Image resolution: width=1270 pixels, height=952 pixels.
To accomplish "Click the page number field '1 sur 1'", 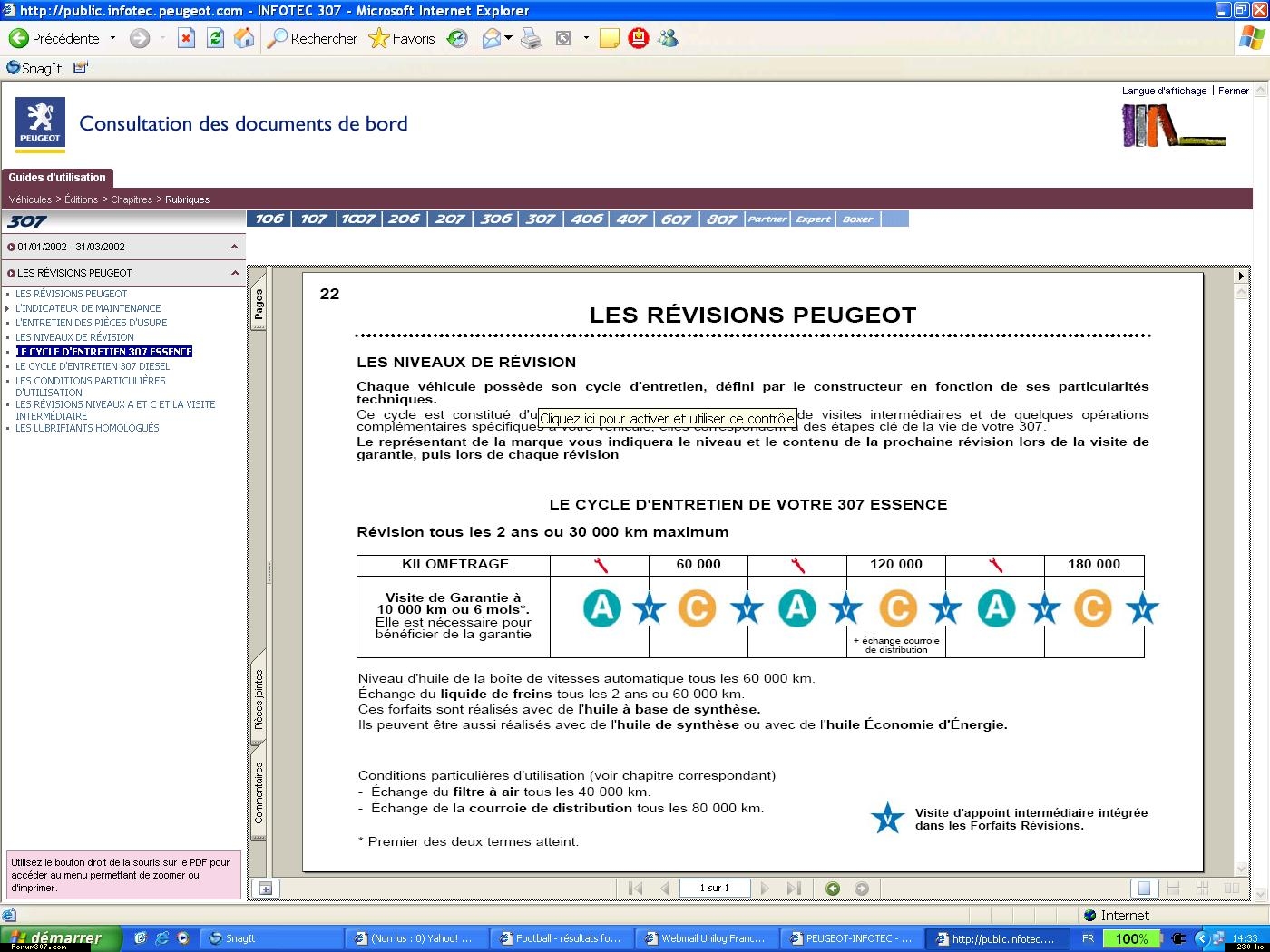I will click(x=714, y=889).
